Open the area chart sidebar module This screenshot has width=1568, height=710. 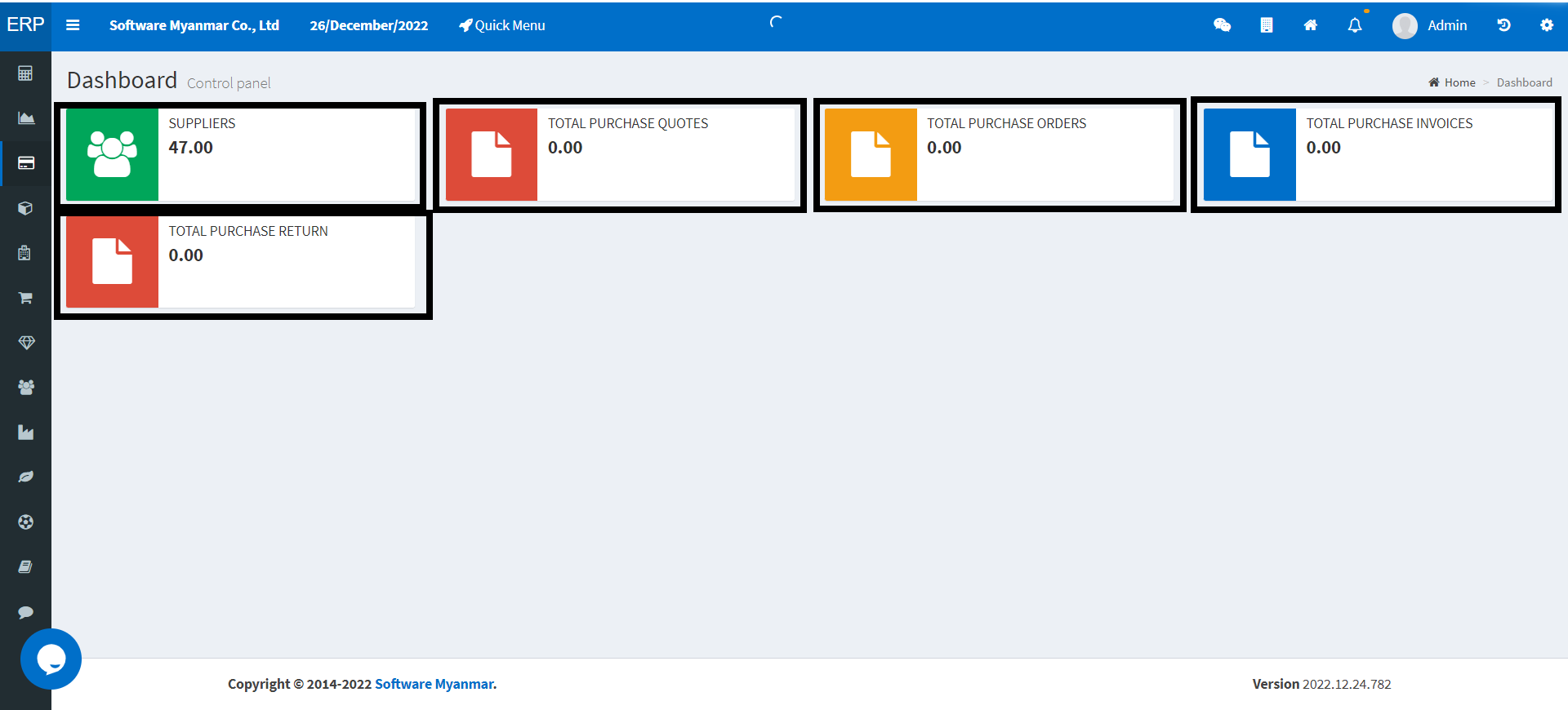click(x=25, y=118)
